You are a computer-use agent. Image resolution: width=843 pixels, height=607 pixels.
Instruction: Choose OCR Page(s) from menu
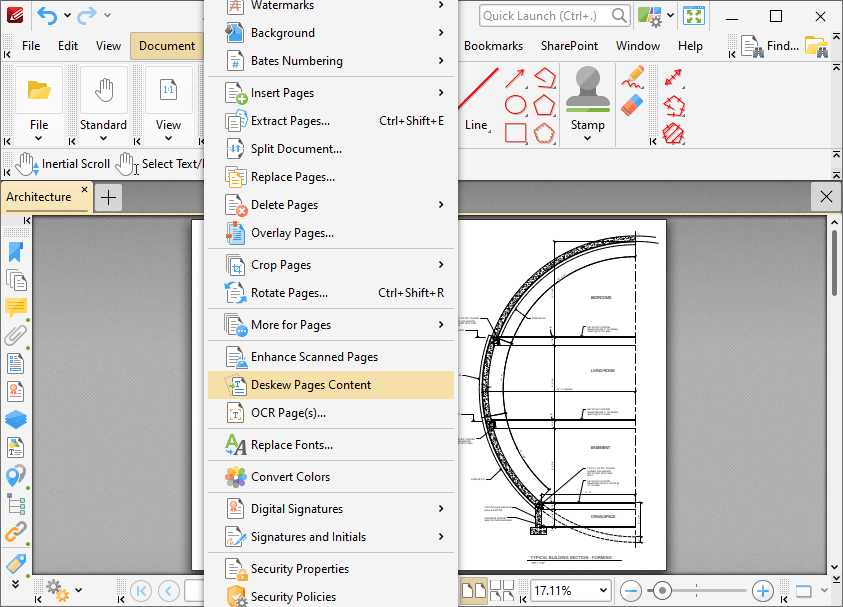tap(331, 413)
